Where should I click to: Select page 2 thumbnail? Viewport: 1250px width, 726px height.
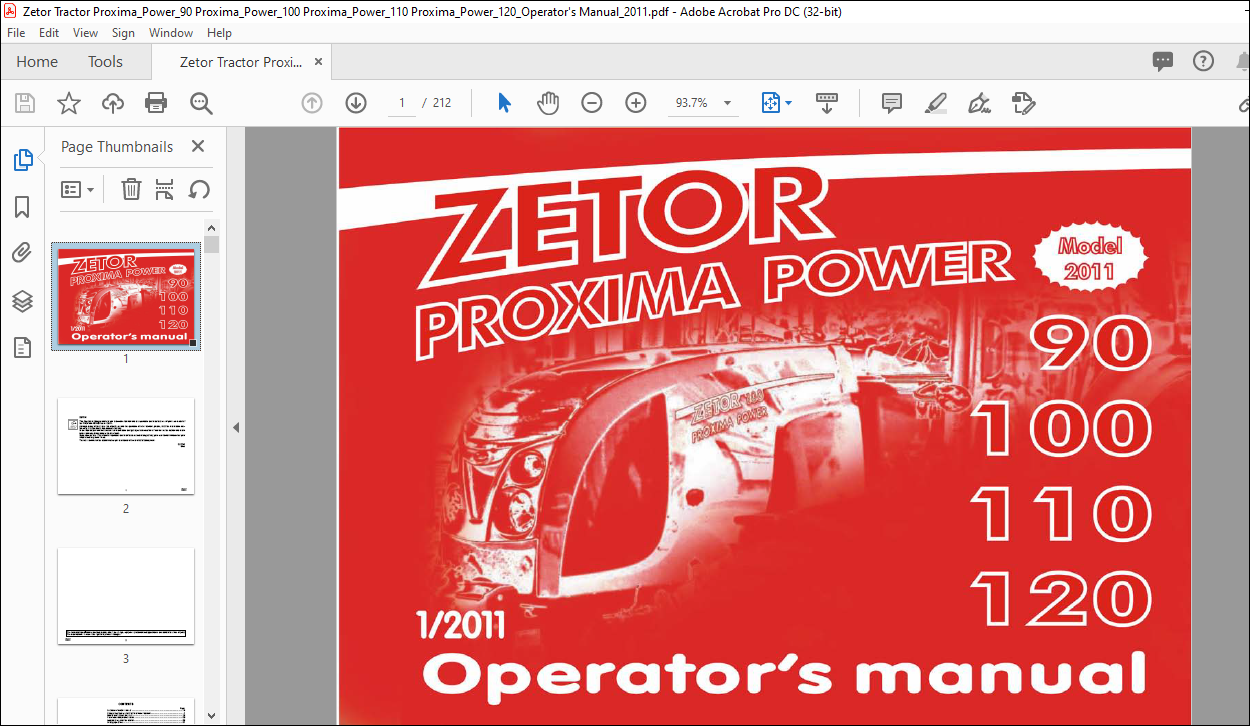coord(126,446)
